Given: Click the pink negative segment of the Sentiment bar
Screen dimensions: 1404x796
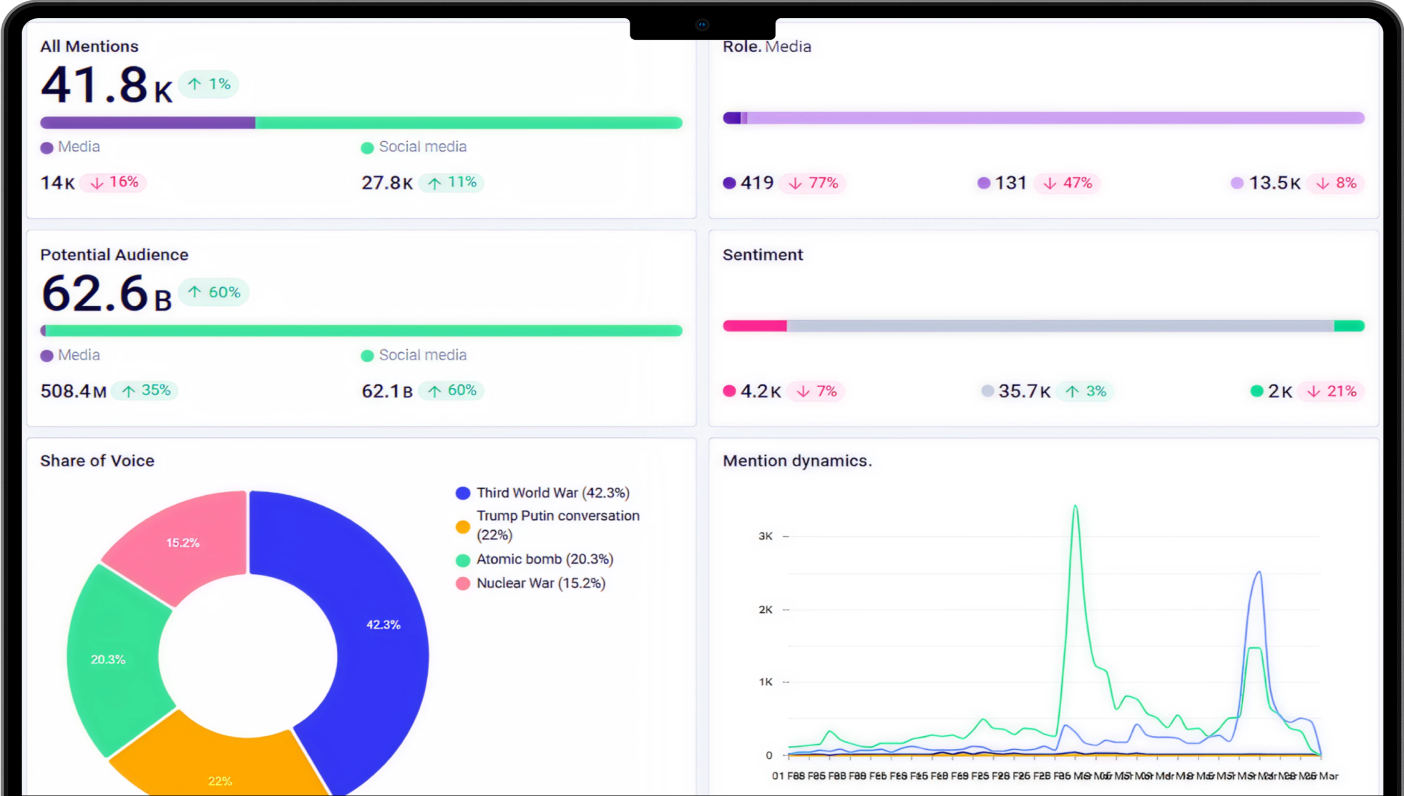Looking at the screenshot, I should point(755,326).
